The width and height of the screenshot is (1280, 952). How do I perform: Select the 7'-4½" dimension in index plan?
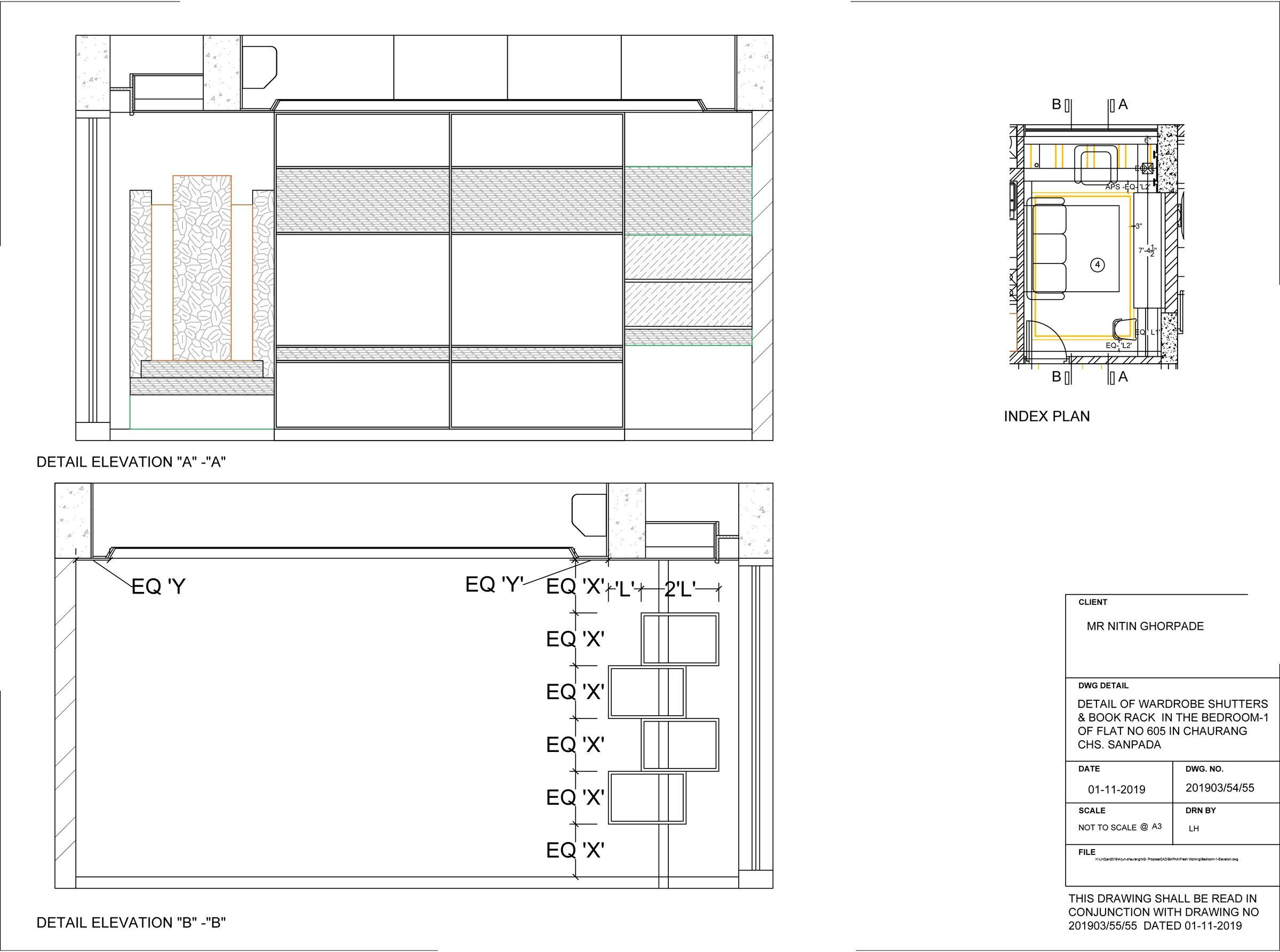click(x=1147, y=251)
